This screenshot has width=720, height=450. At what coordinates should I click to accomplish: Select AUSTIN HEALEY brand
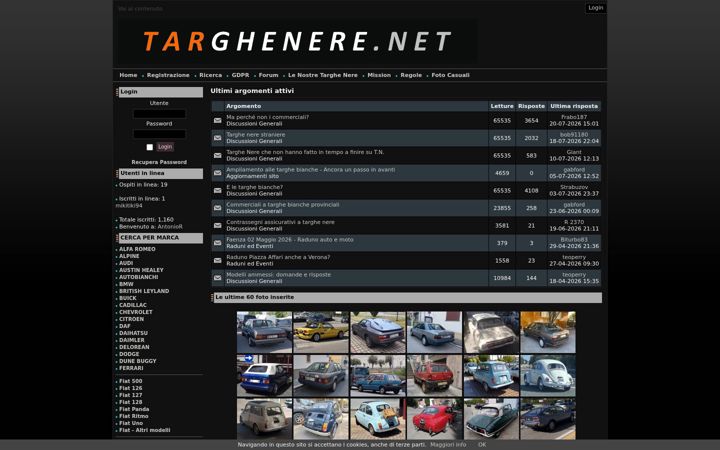coord(141,270)
